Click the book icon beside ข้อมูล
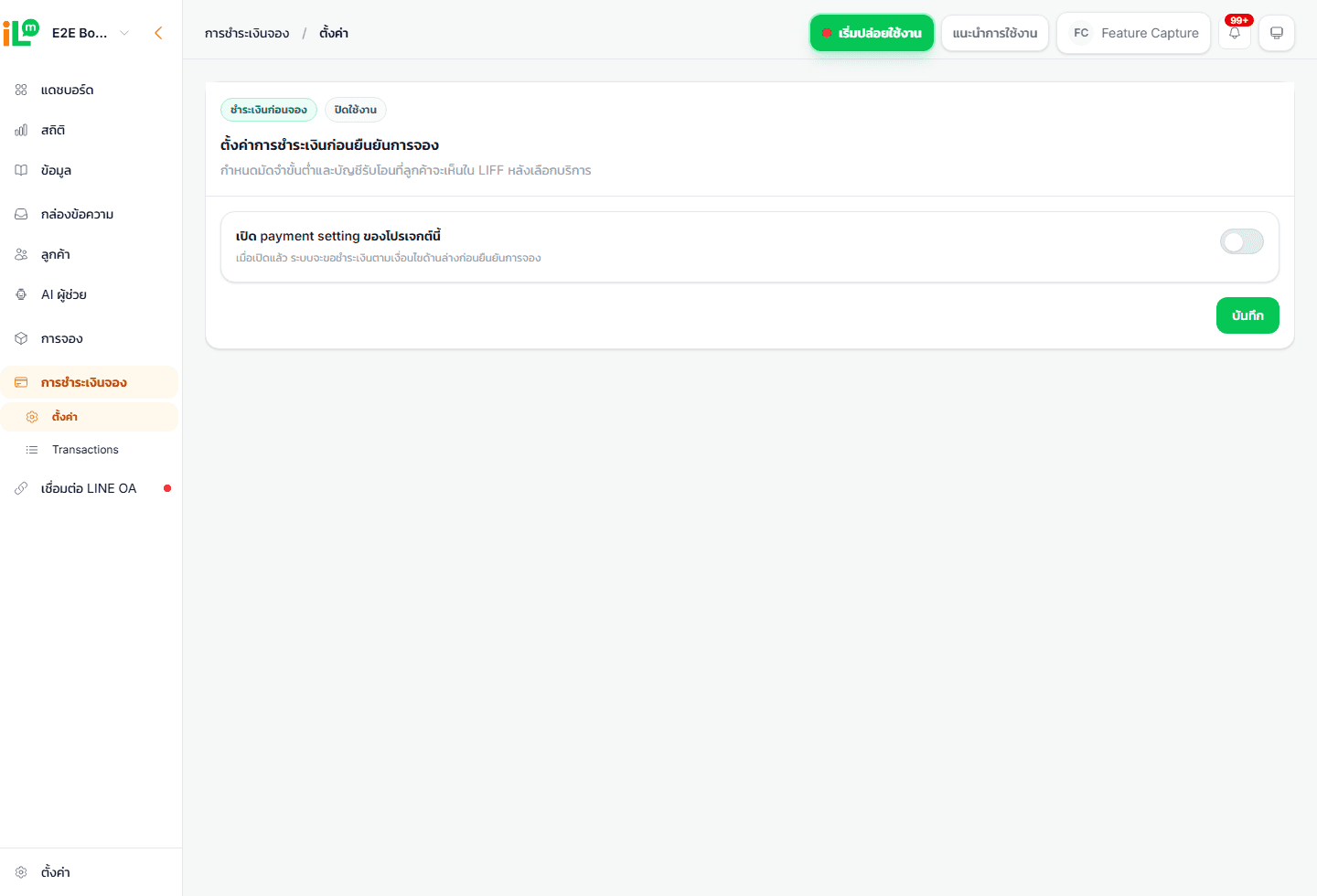 [21, 170]
